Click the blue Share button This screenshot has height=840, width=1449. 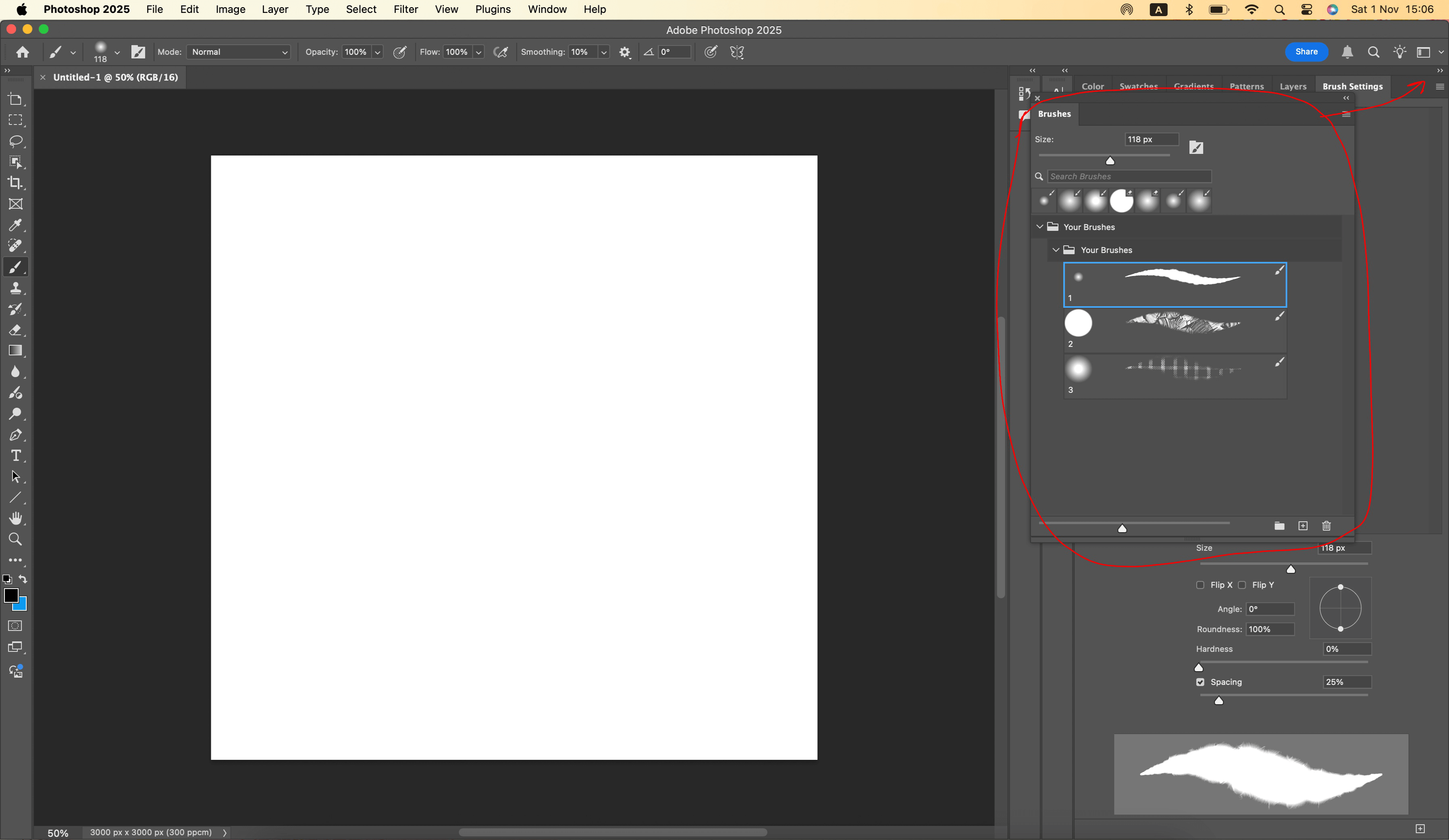pos(1306,52)
